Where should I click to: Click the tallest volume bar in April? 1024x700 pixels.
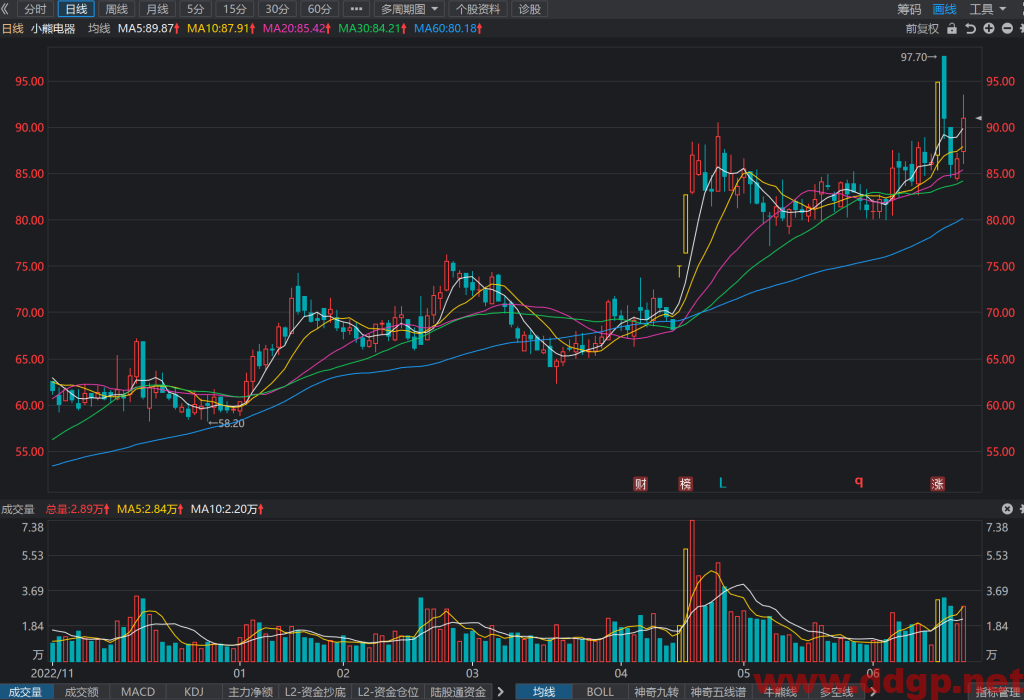click(x=692, y=591)
